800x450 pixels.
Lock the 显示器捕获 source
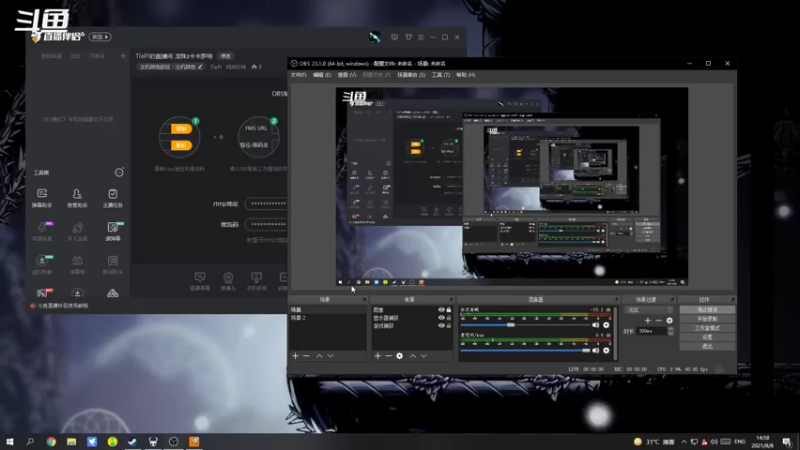tap(449, 318)
